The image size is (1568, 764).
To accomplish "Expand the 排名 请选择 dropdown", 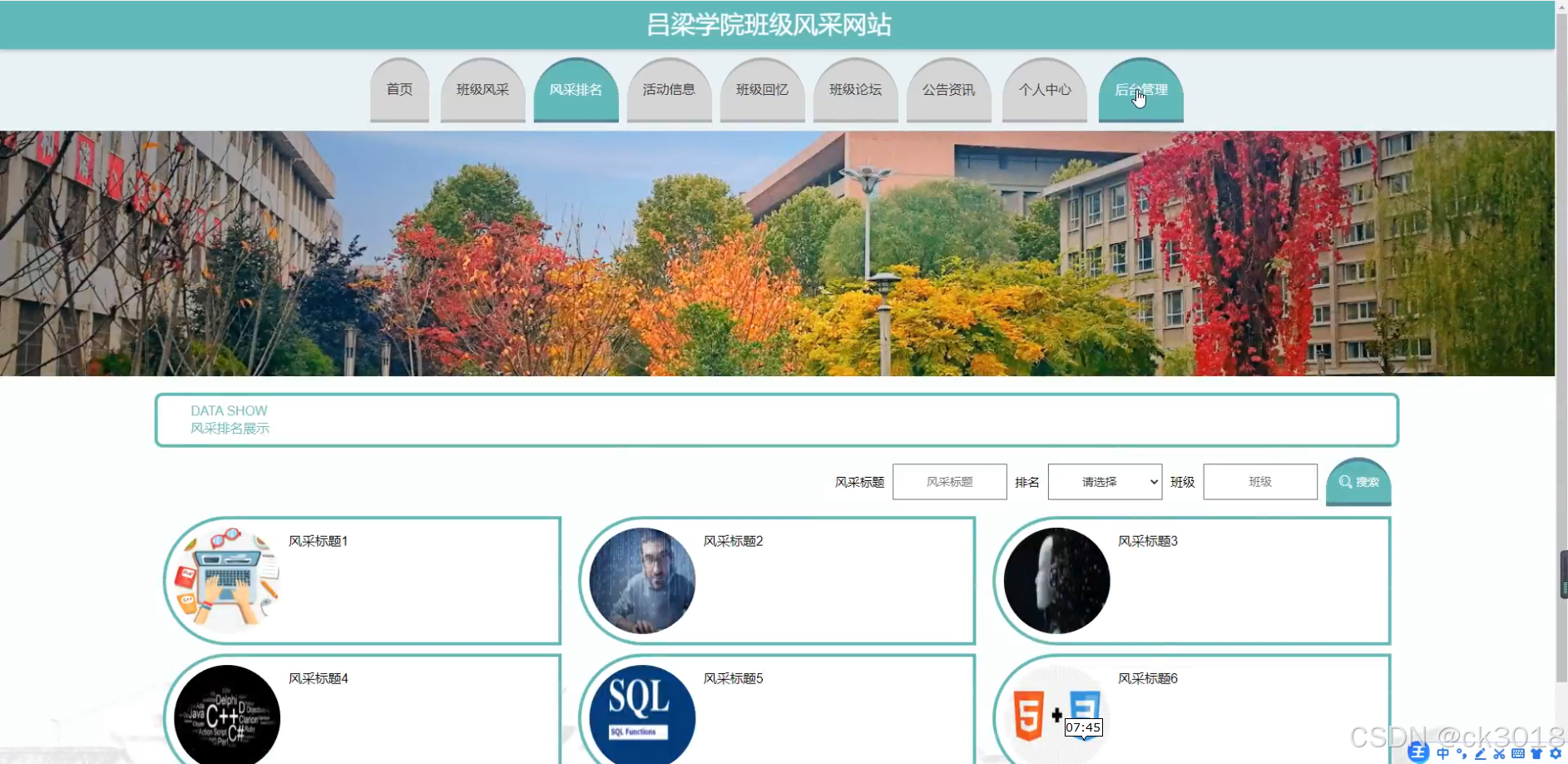I will 1105,482.
